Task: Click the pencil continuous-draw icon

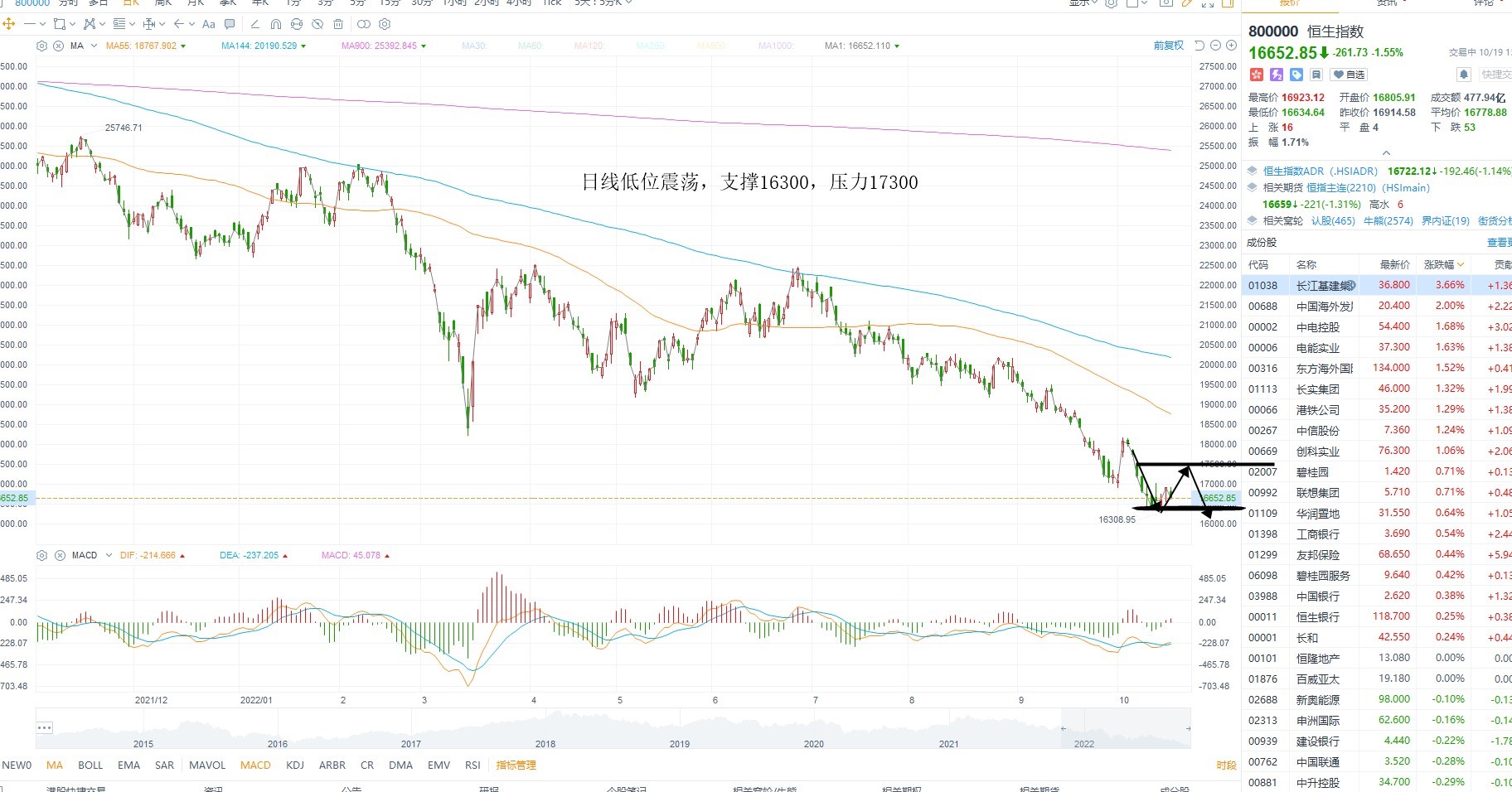Action: click(255, 24)
